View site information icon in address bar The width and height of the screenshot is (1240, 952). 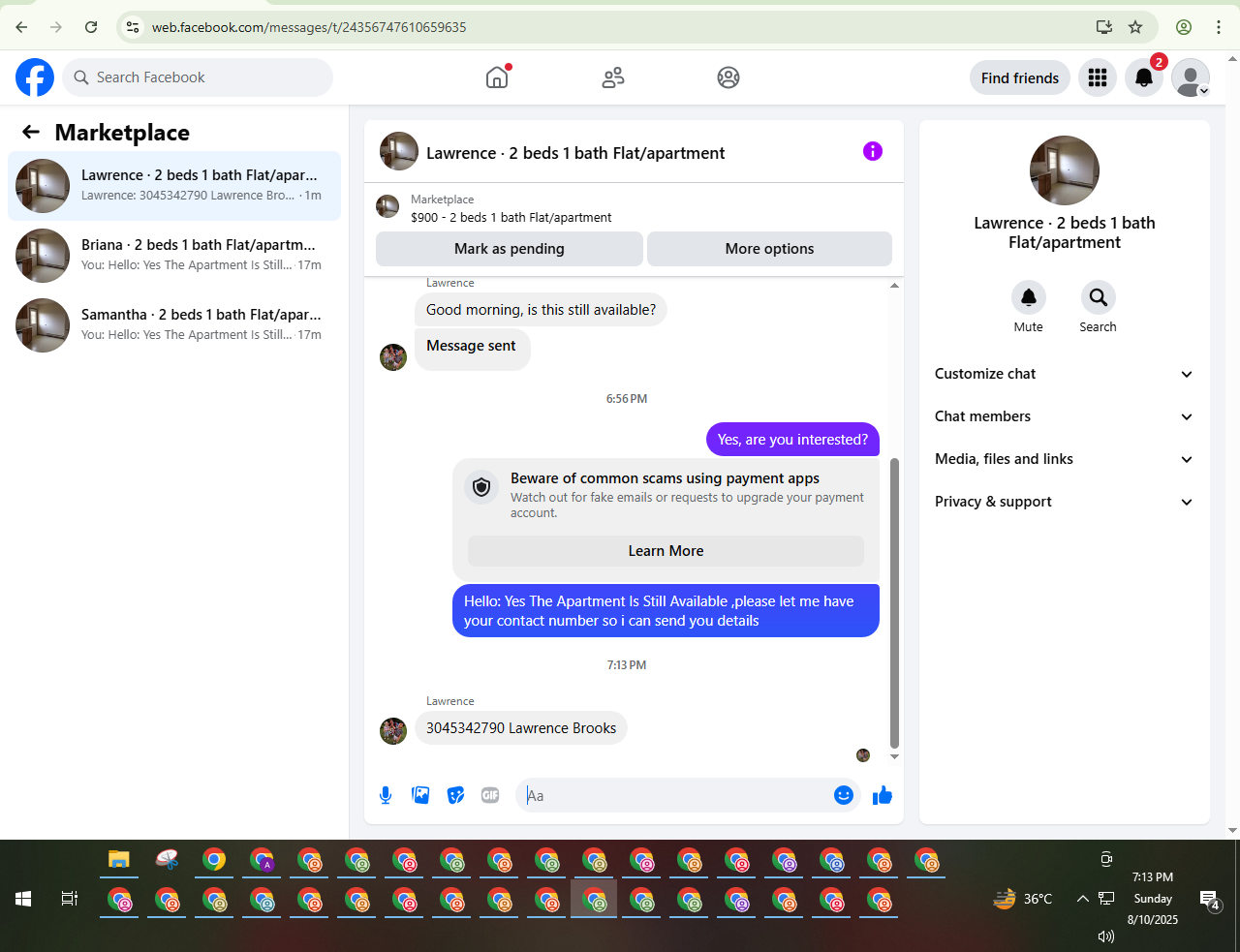point(133,27)
